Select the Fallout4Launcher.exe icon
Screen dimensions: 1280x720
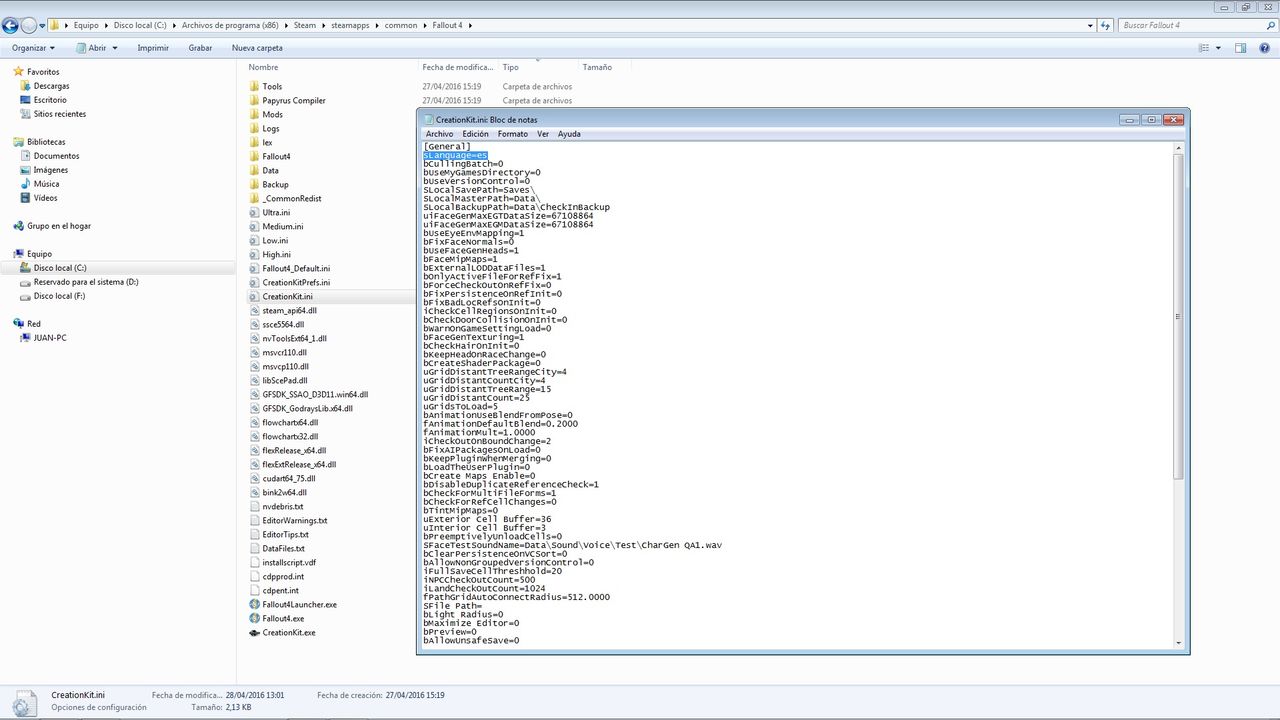point(254,605)
